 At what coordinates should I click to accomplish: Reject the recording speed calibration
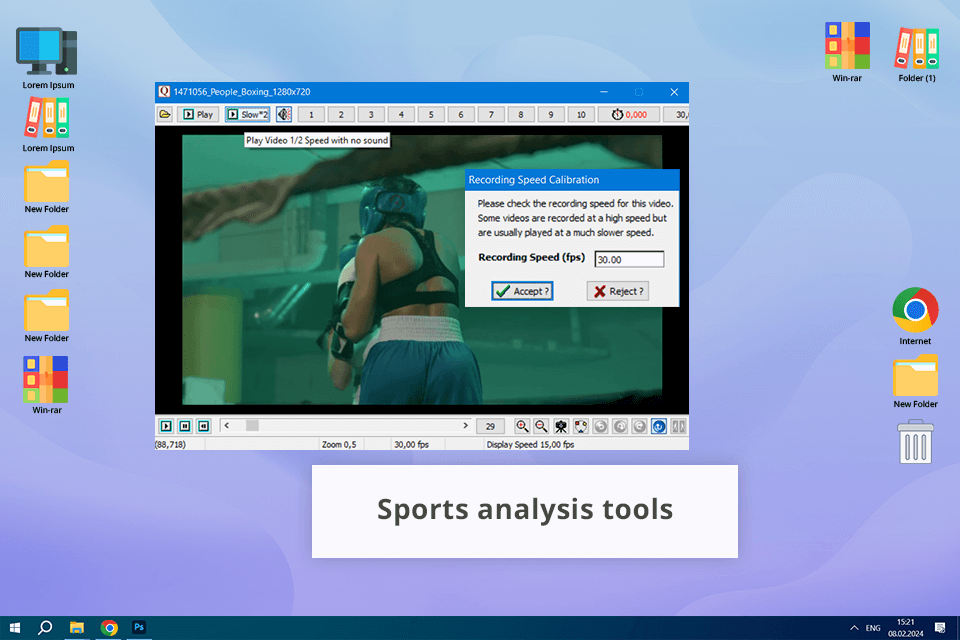[x=618, y=291]
